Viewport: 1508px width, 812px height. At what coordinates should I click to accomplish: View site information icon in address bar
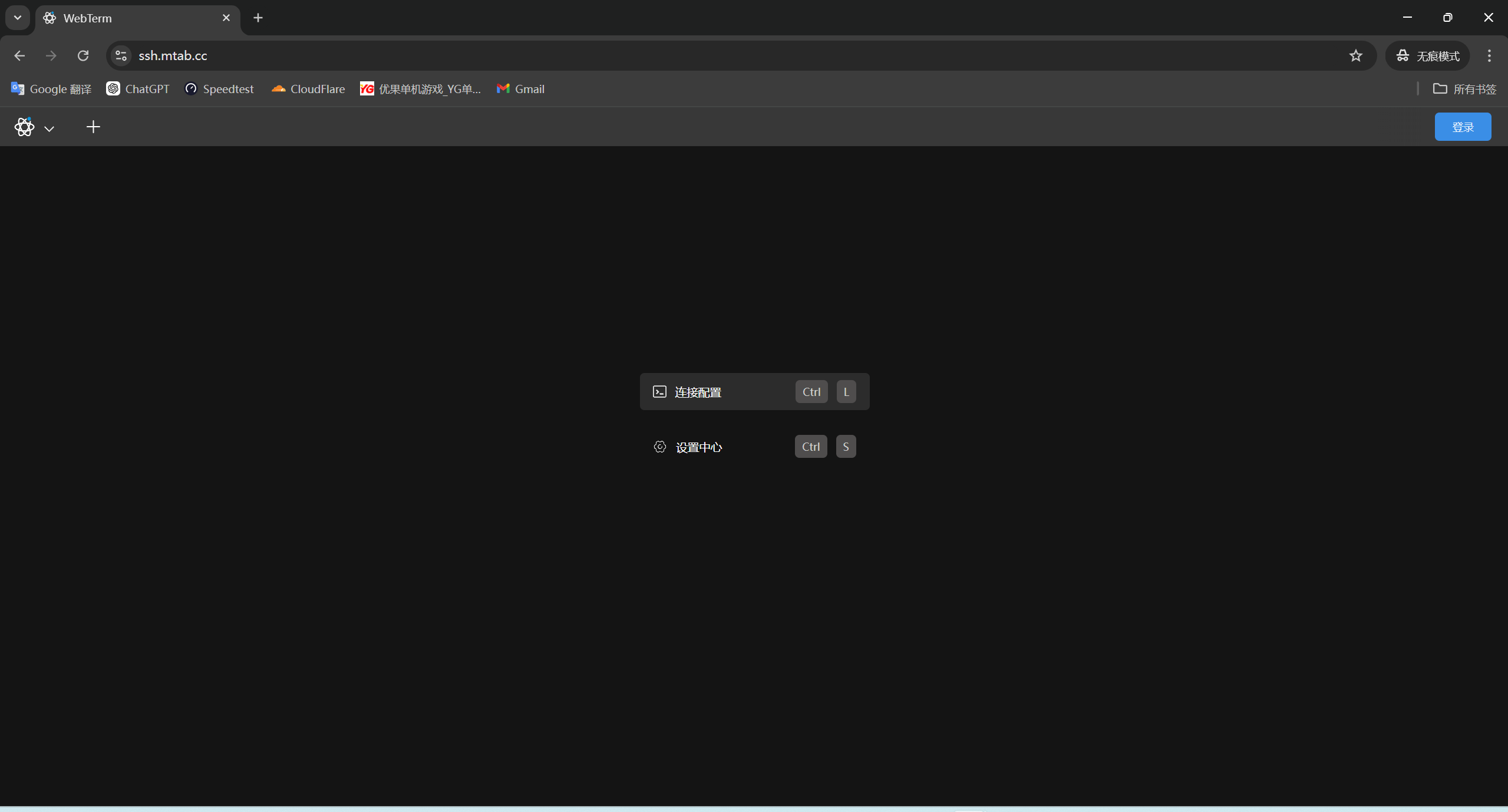(121, 55)
